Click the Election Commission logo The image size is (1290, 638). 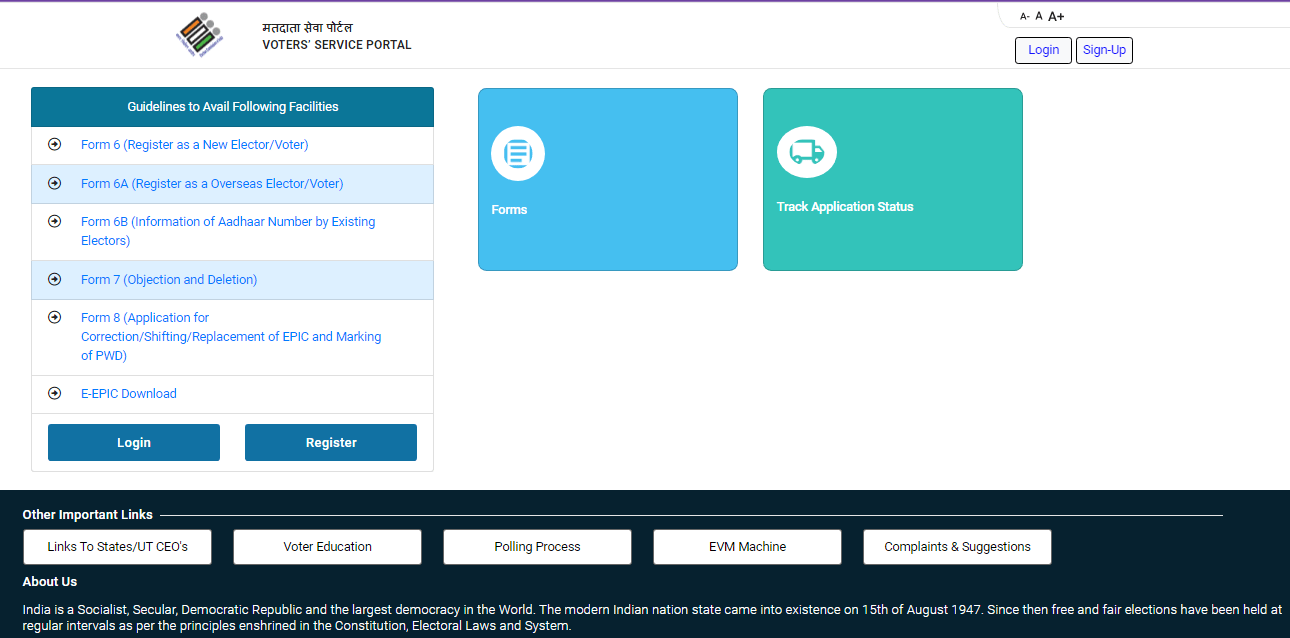click(x=199, y=33)
